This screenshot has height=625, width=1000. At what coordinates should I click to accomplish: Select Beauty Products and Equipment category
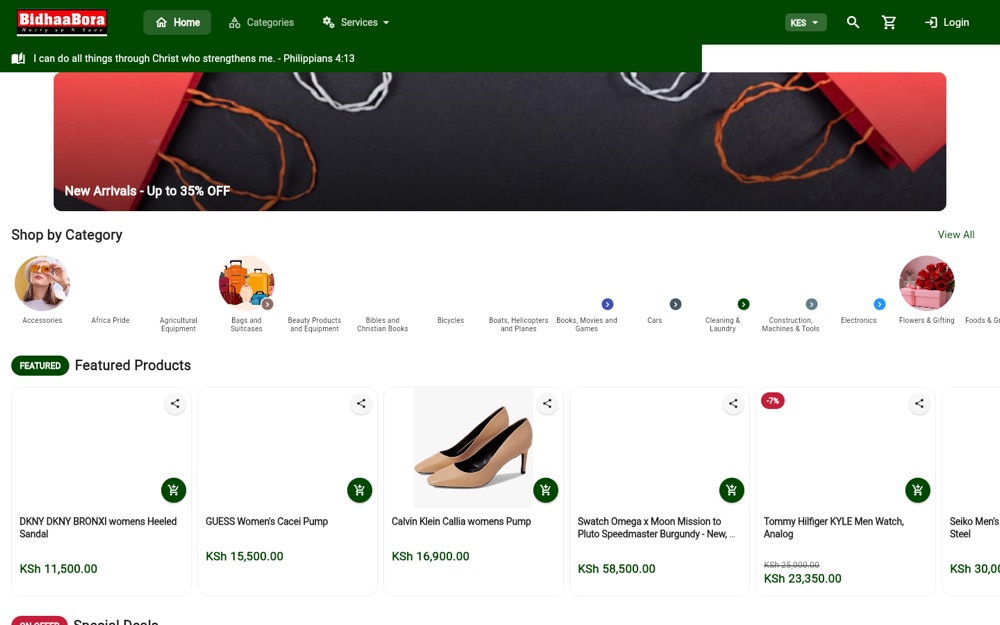314,325
